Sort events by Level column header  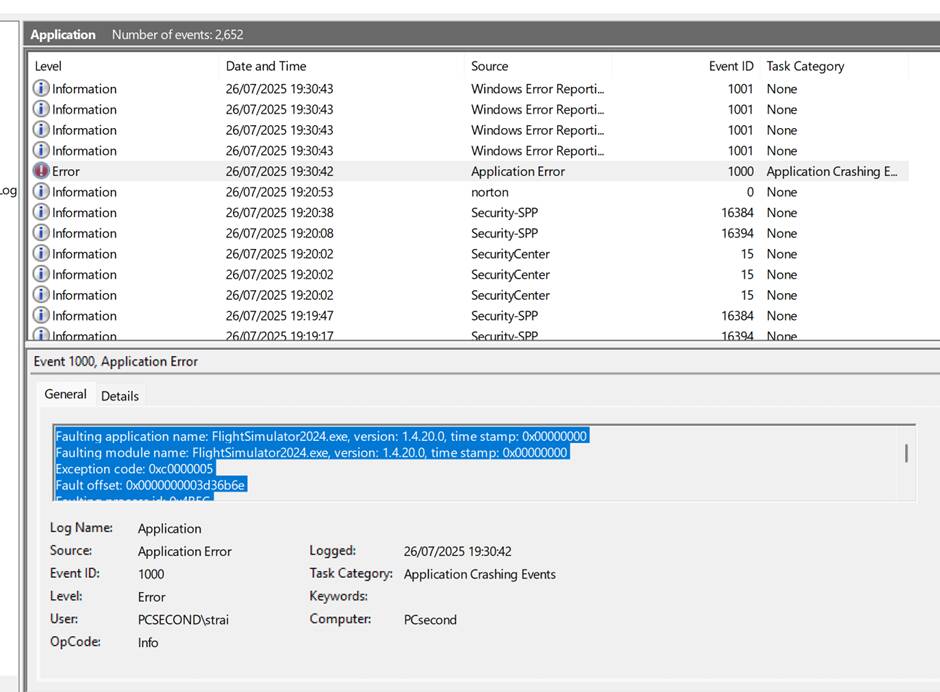click(48, 66)
